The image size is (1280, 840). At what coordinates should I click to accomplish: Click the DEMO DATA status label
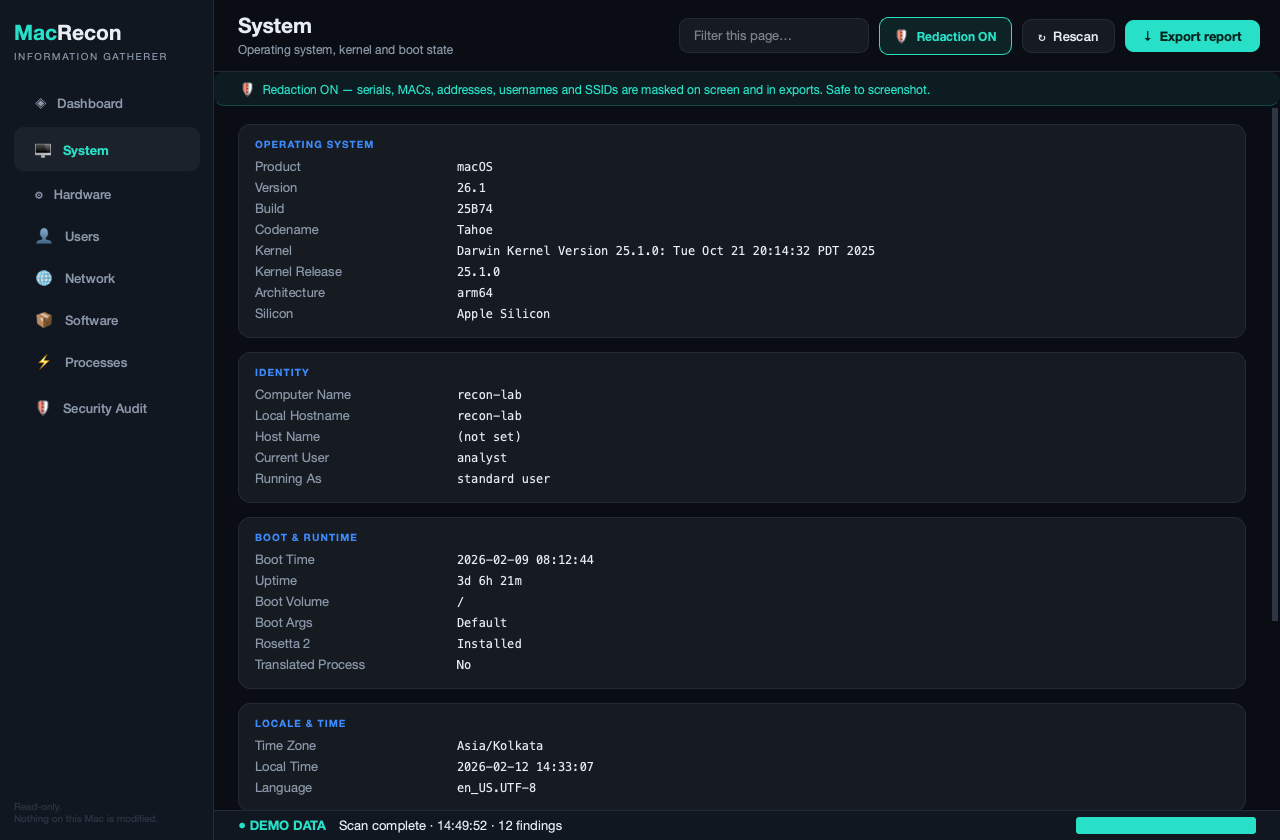[282, 825]
